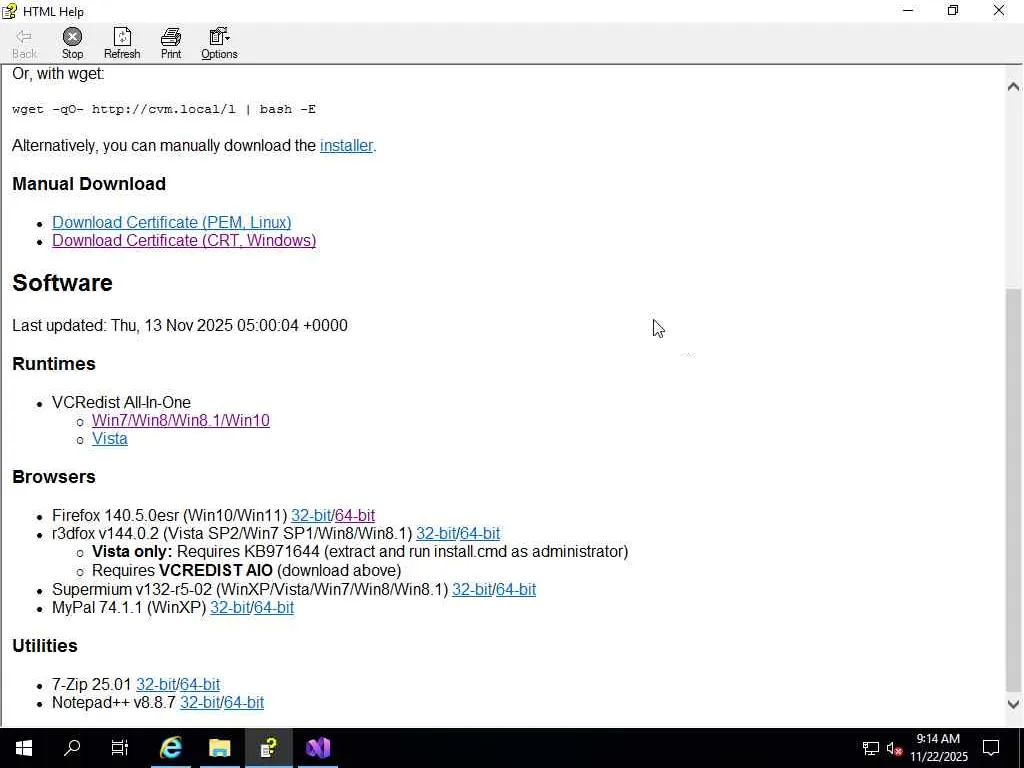
Task: Launch Internet Explorer from taskbar
Action: tap(170, 748)
